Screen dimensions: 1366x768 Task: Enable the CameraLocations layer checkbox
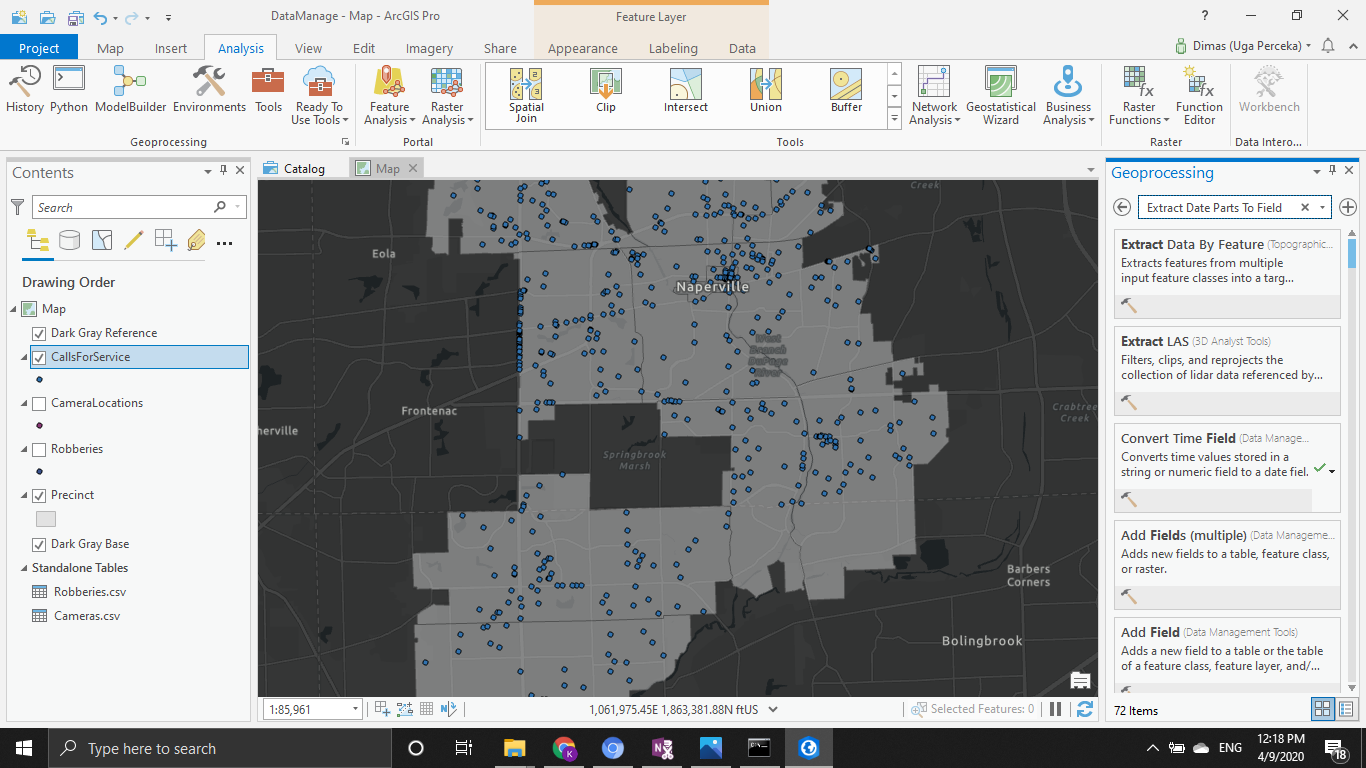[x=39, y=403]
